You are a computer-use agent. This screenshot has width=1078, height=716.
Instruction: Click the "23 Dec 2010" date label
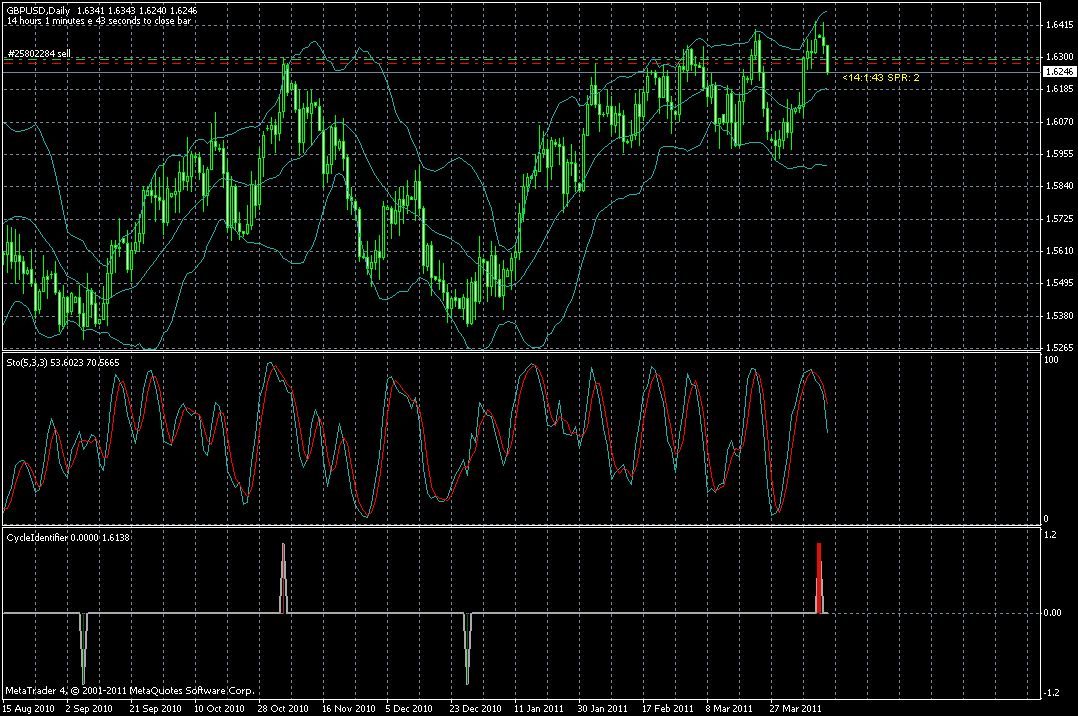pos(476,708)
